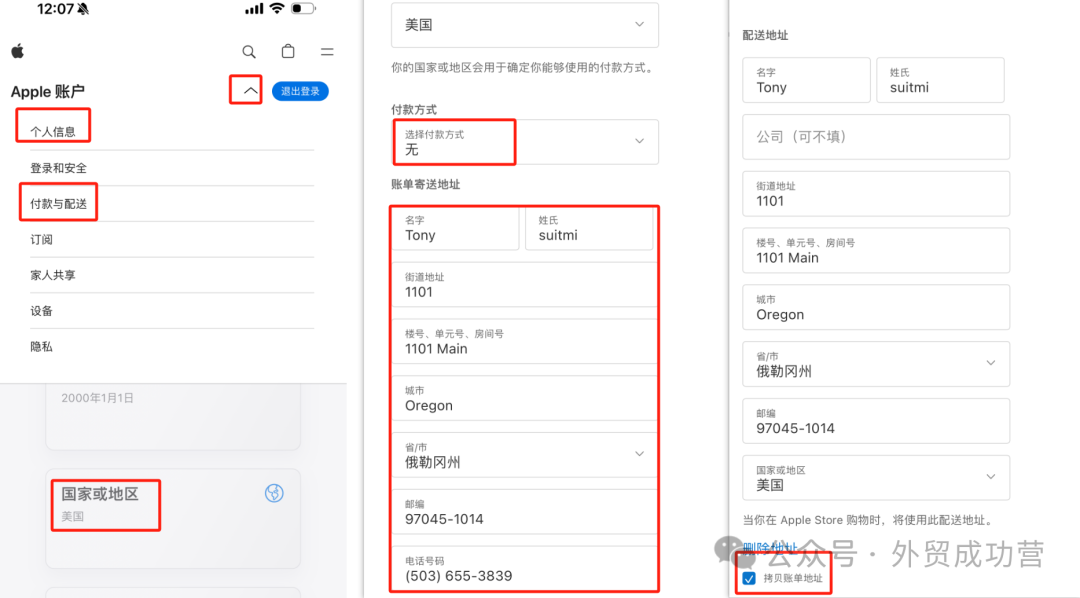The height and width of the screenshot is (598, 1080).
Task: Click the 付款方式 label text
Action: [414, 110]
